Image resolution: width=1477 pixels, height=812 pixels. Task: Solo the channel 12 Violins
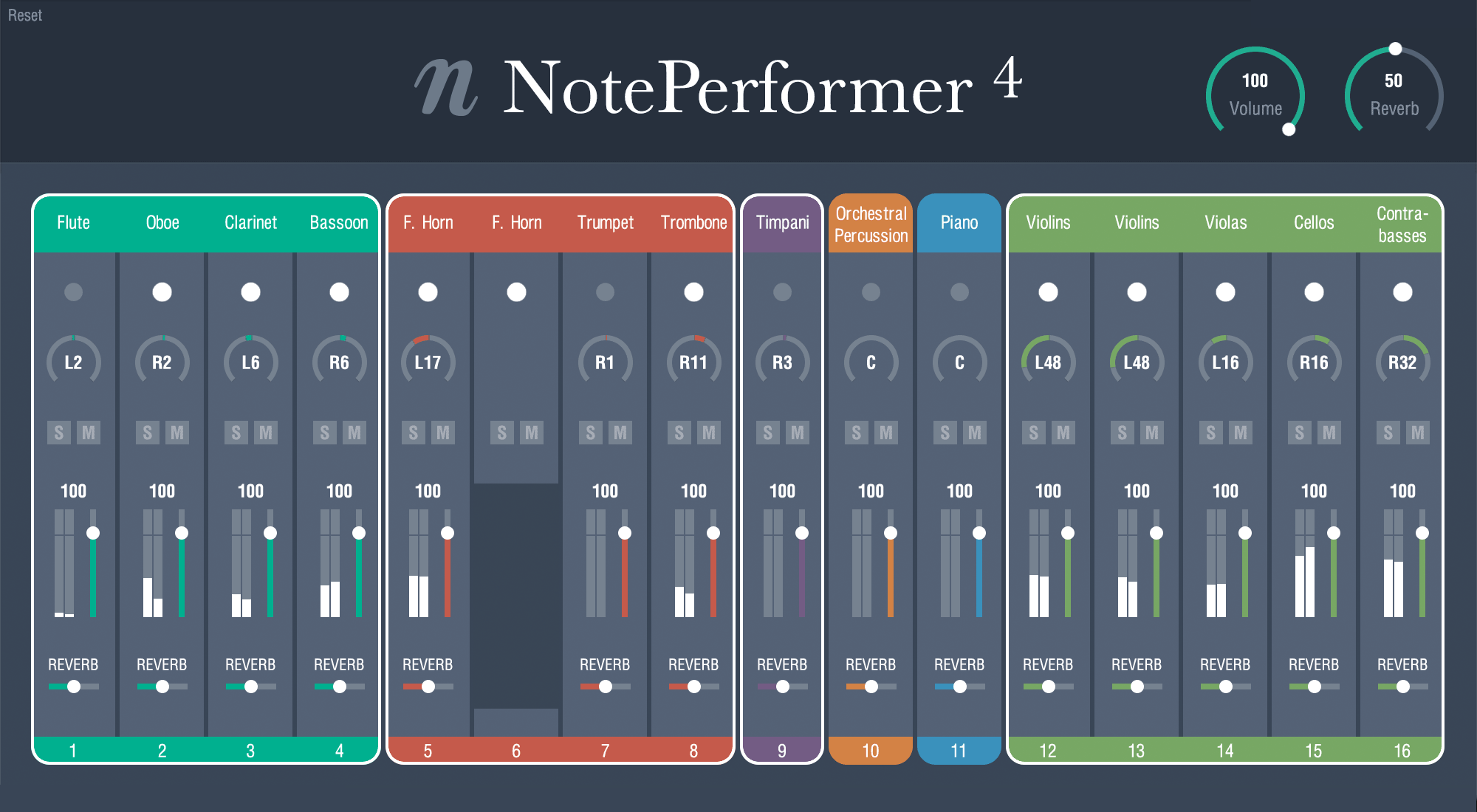(1034, 433)
